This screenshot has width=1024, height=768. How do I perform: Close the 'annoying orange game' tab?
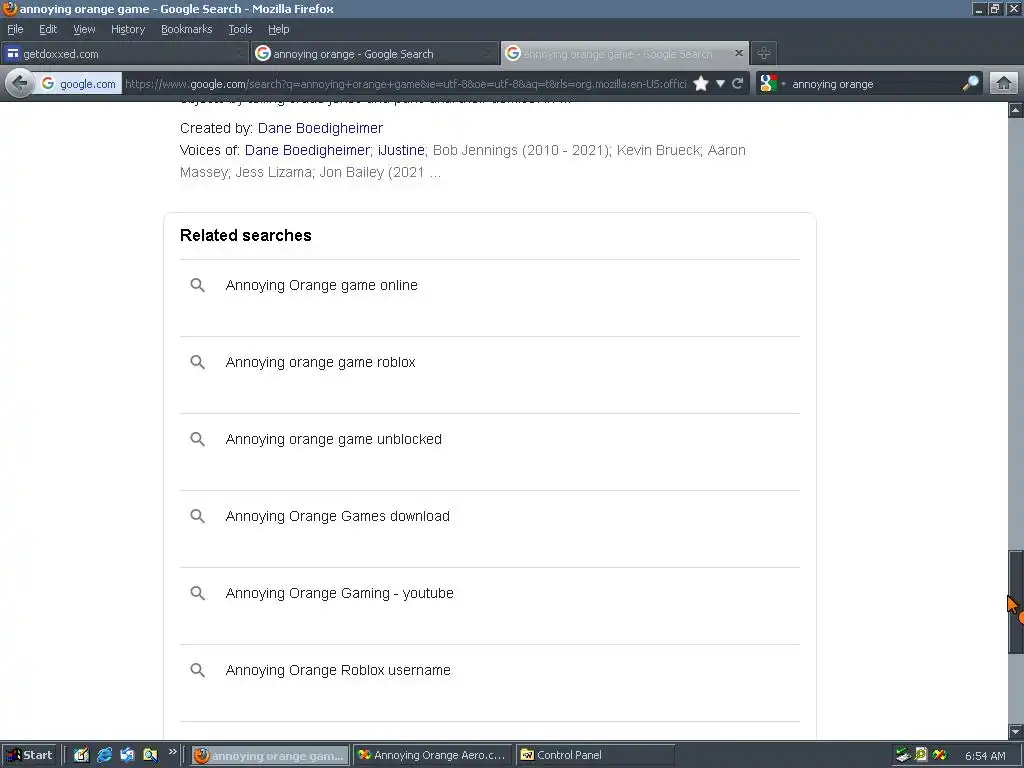[x=739, y=53]
